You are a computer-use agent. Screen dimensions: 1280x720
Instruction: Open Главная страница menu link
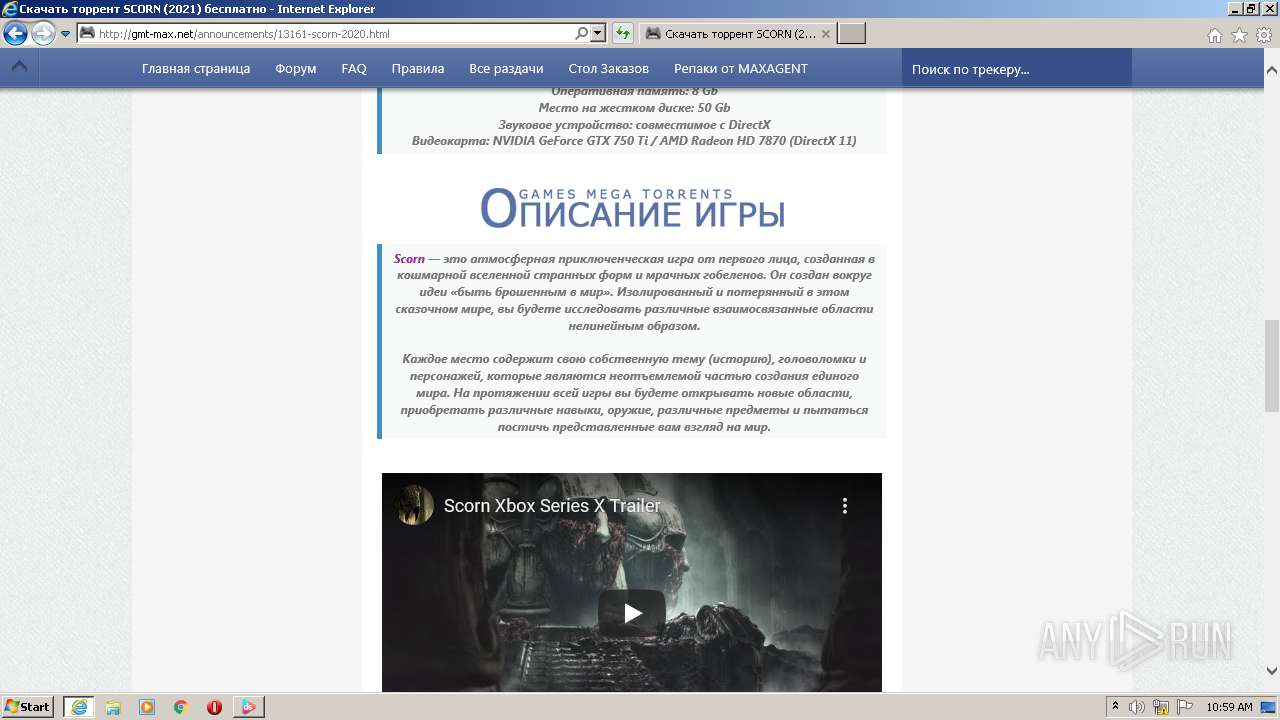click(196, 69)
